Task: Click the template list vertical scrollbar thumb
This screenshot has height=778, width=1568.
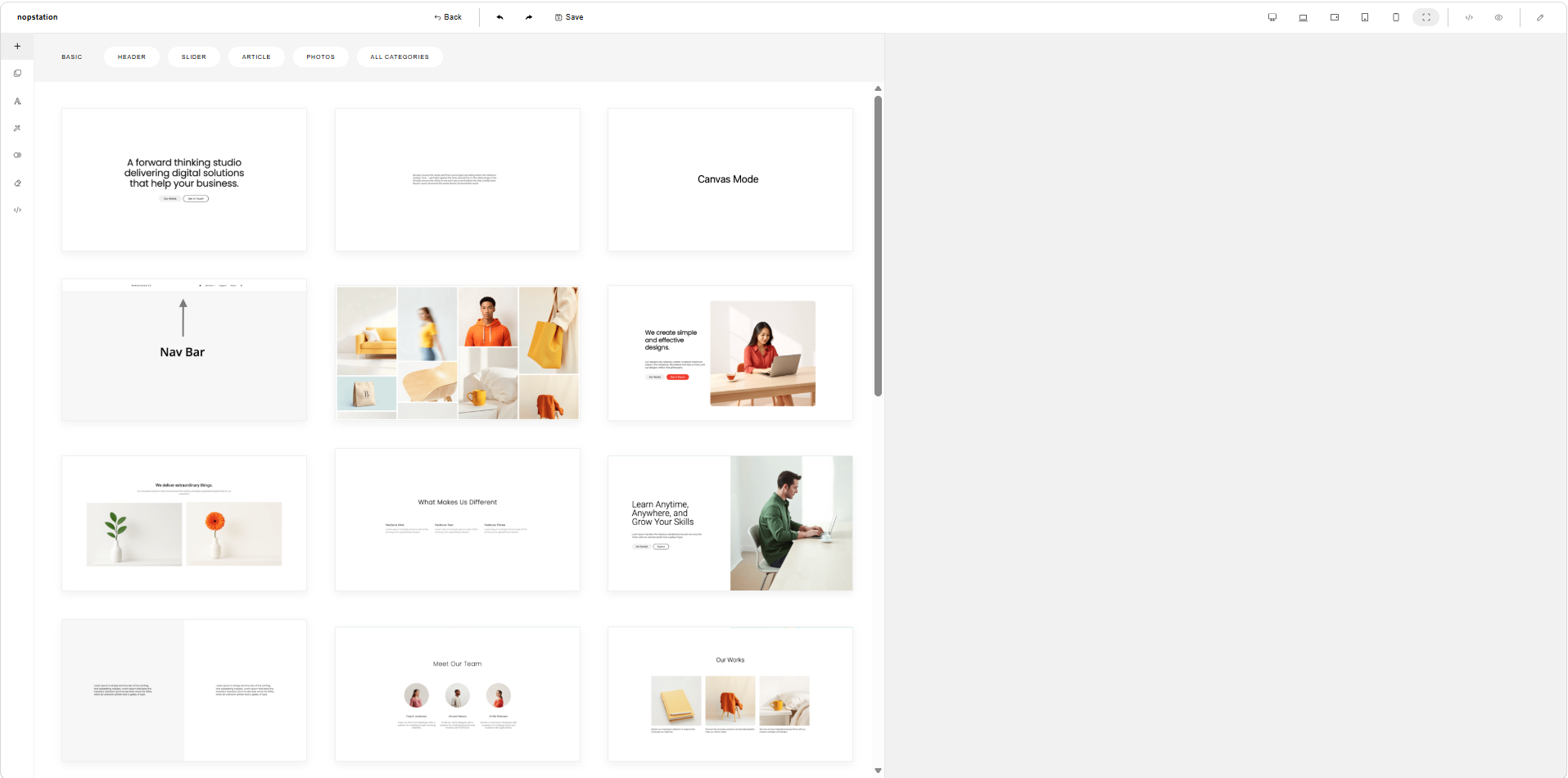Action: tap(878, 246)
